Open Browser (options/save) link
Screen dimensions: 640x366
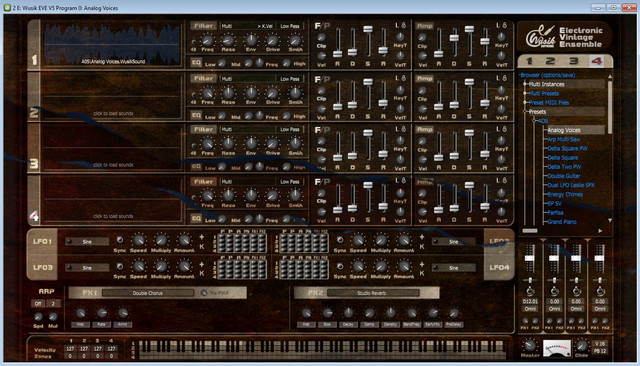548,75
